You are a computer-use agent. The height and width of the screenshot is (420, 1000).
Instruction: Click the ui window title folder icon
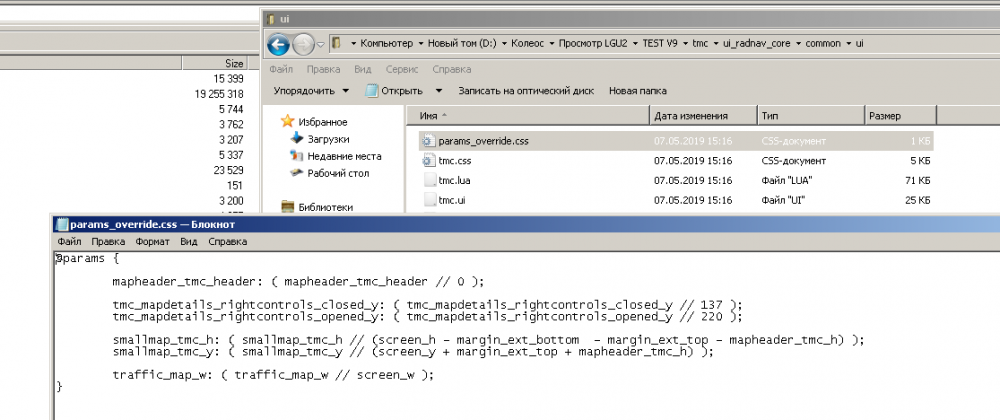(x=270, y=19)
